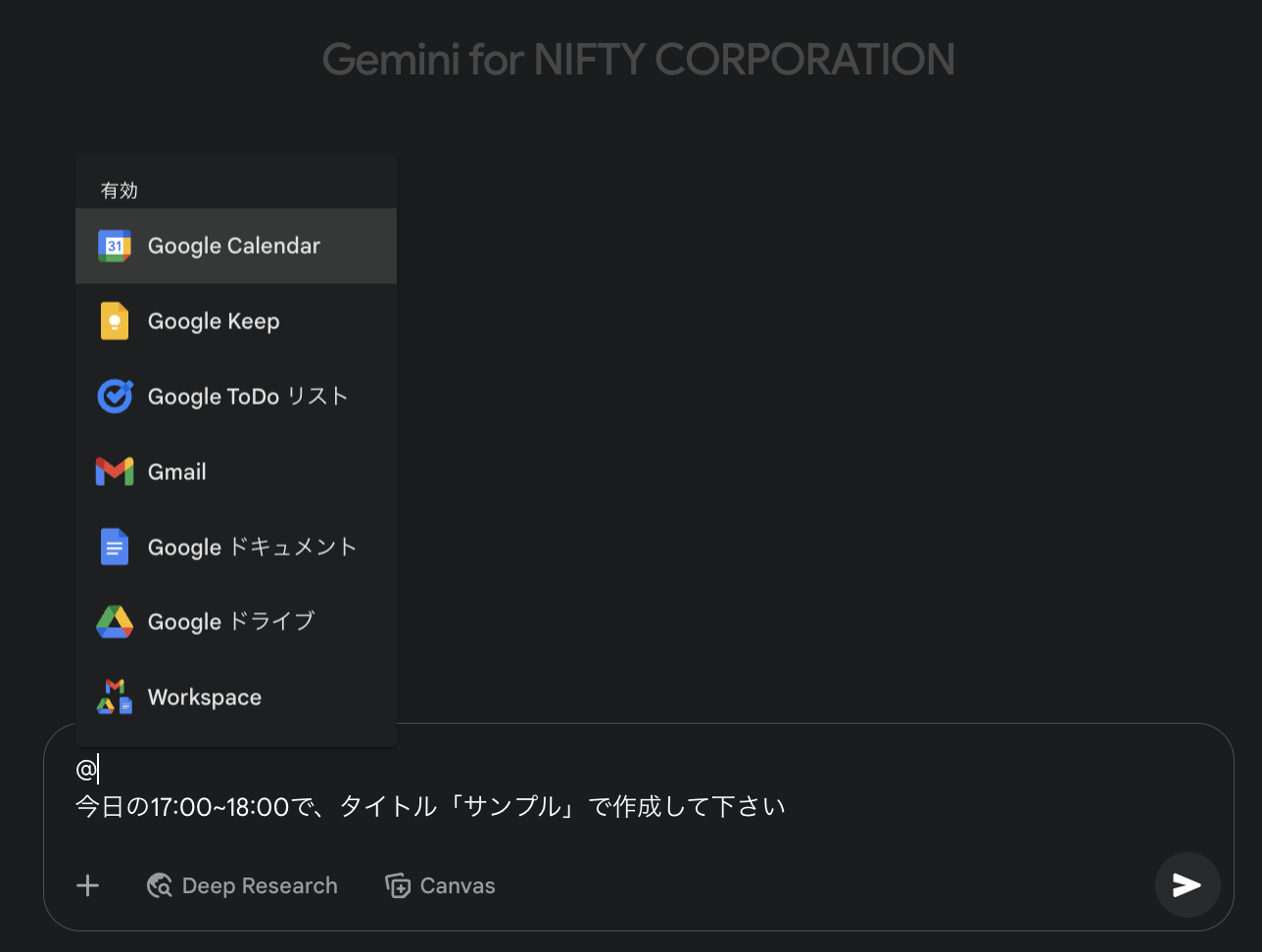
Task: Select Google ドライブ entry
Action: [236, 622]
